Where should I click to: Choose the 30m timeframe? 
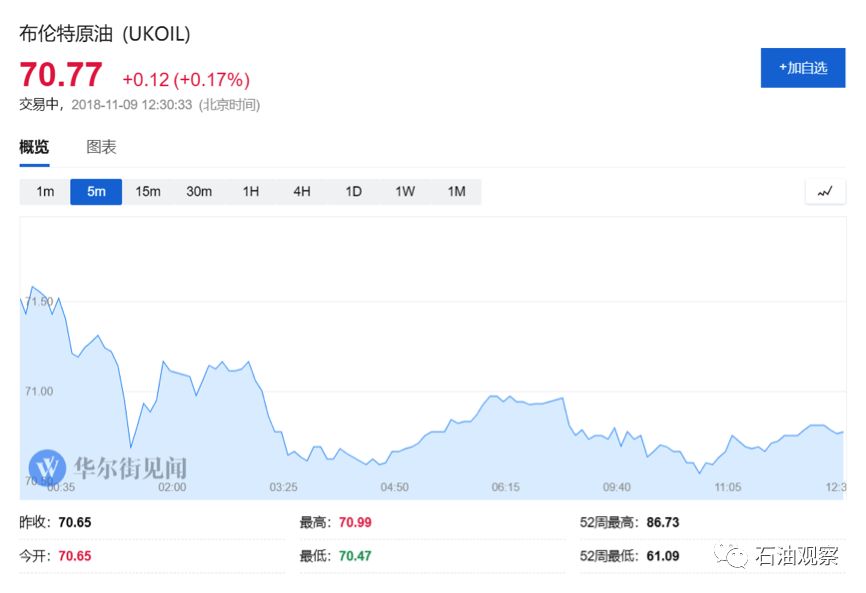[199, 192]
